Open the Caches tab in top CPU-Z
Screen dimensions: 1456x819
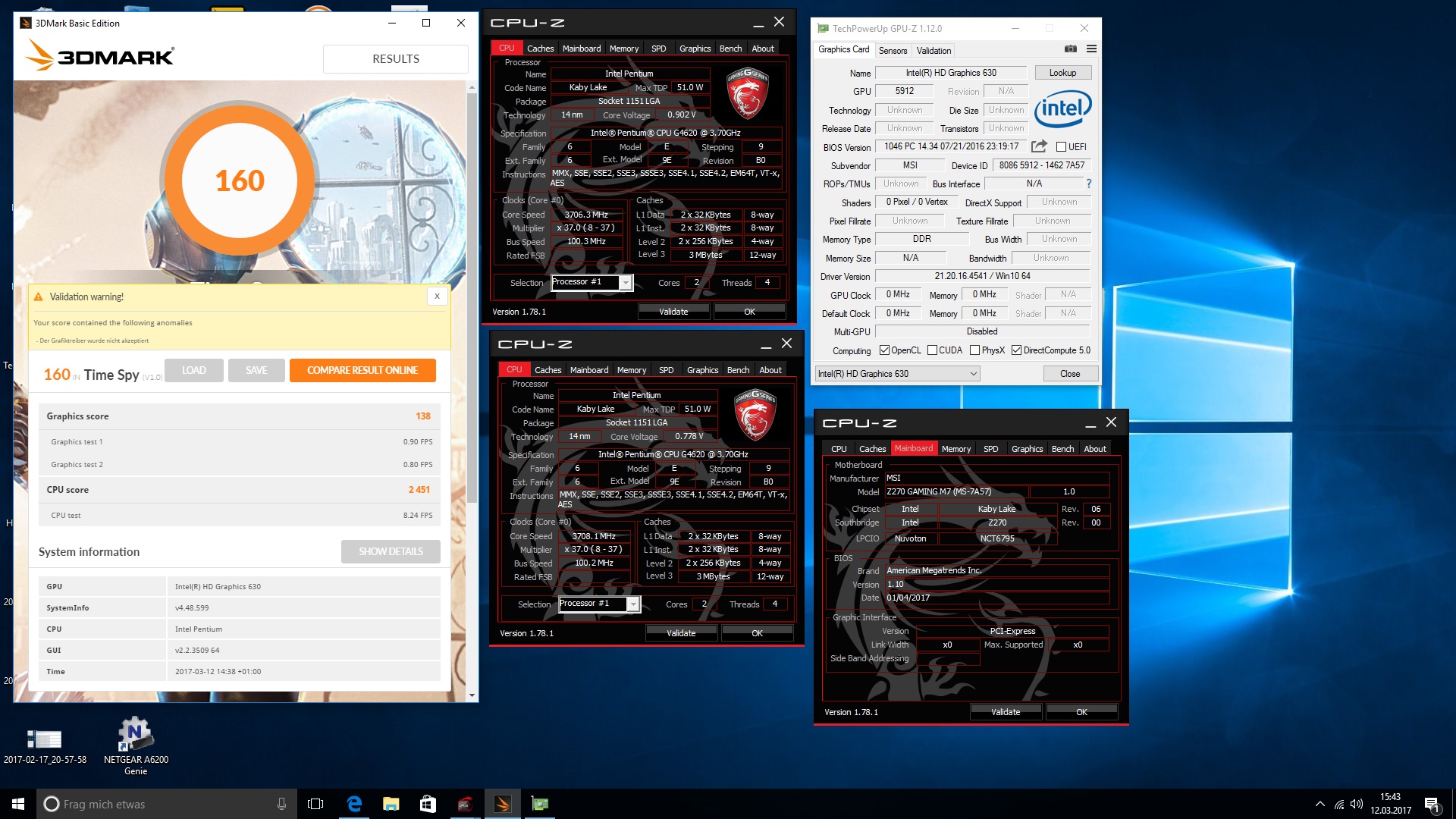click(x=540, y=48)
